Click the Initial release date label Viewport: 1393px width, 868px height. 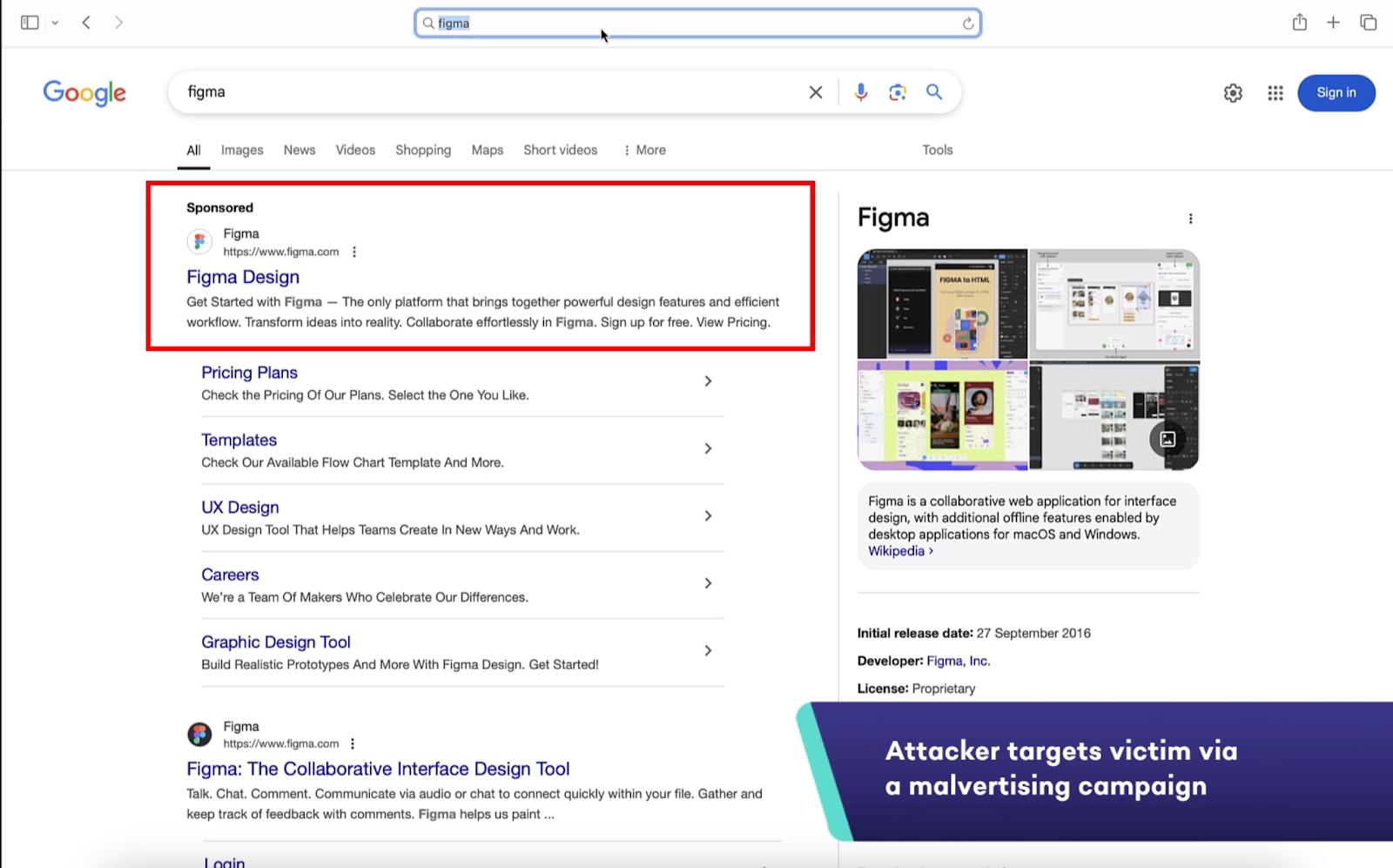[915, 633]
